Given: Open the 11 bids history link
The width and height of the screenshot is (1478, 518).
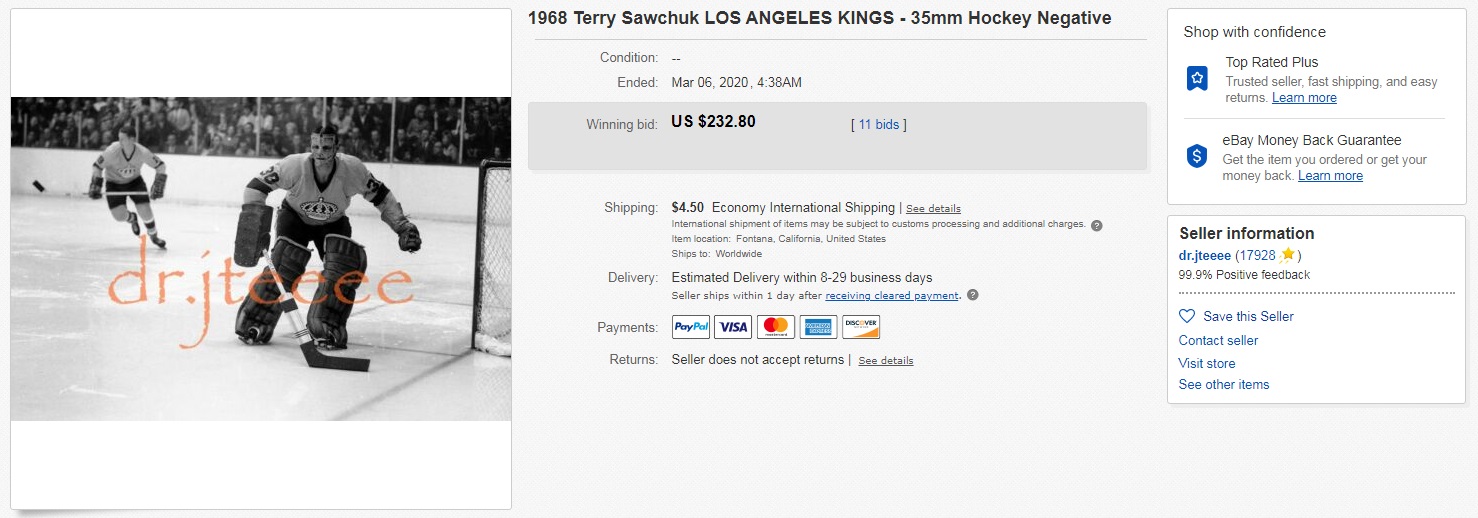Looking at the screenshot, I should click(879, 125).
